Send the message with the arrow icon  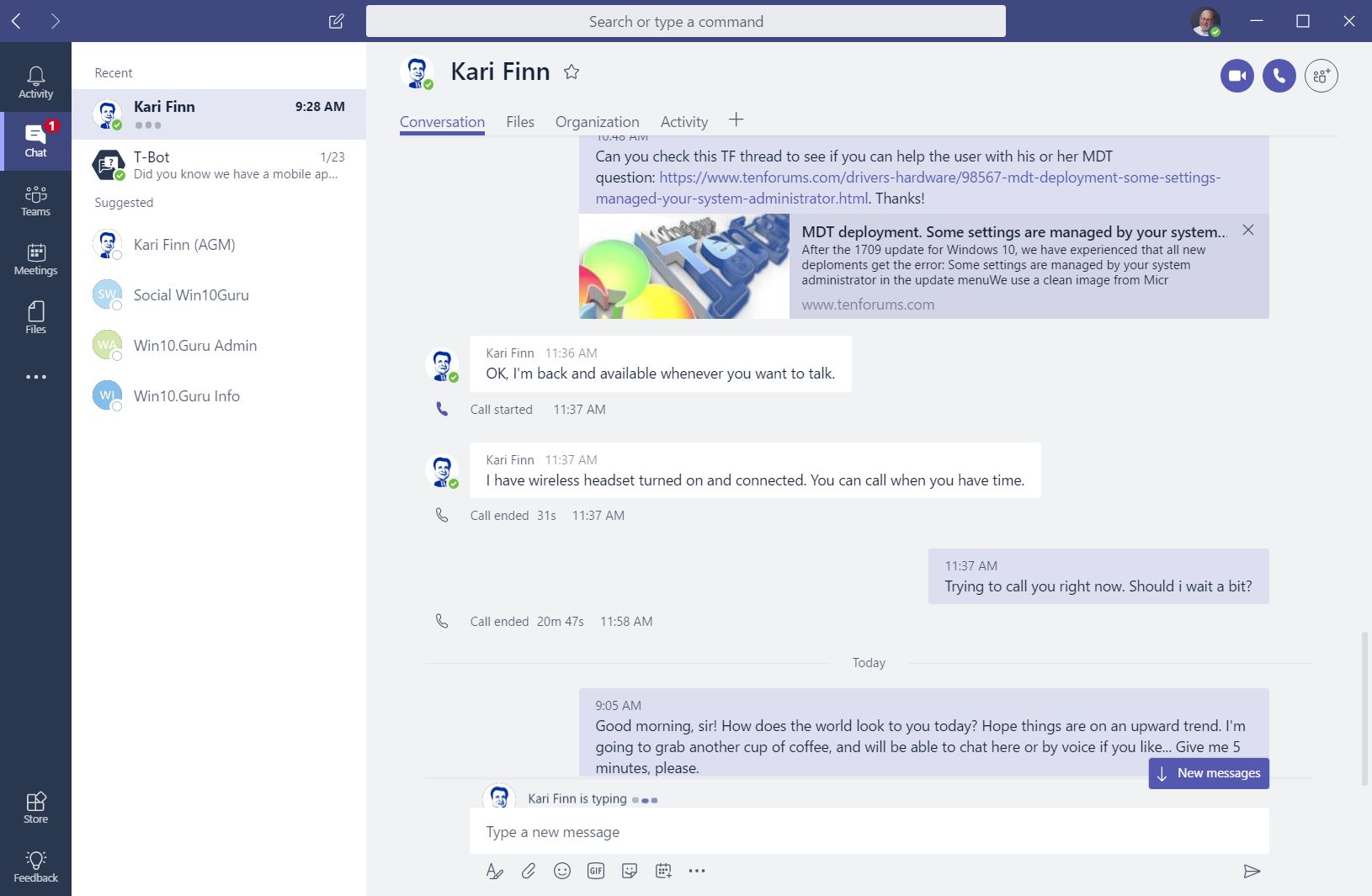tap(1252, 871)
